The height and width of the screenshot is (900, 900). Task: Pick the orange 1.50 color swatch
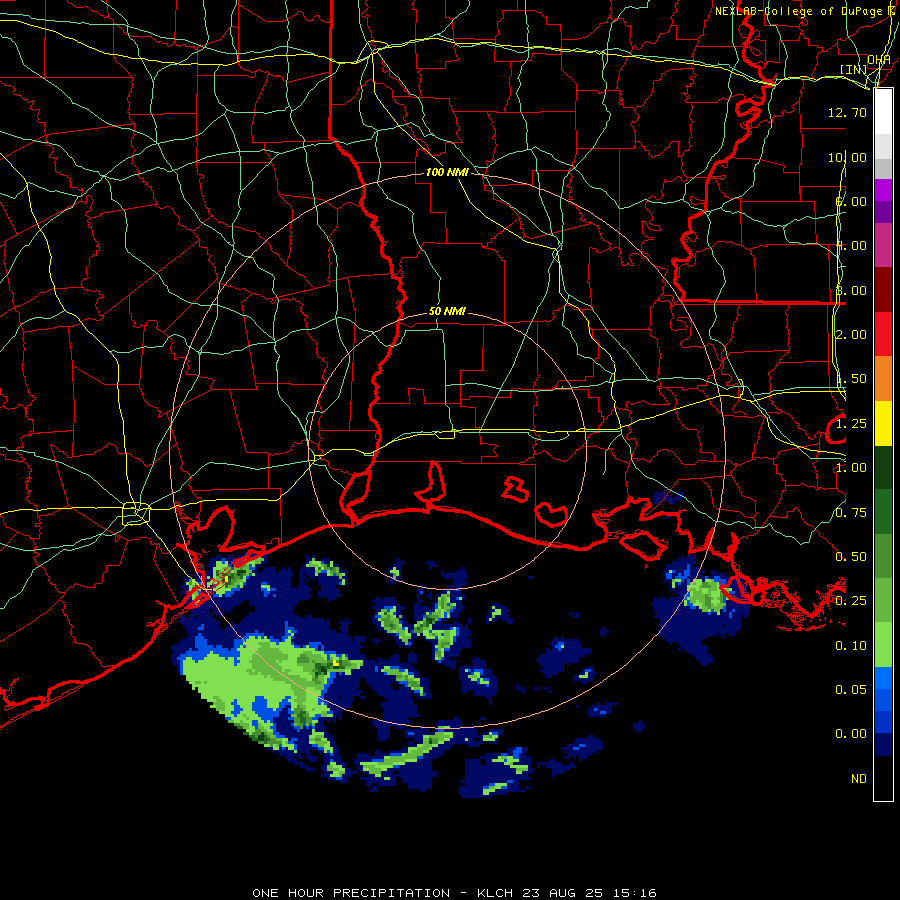883,379
